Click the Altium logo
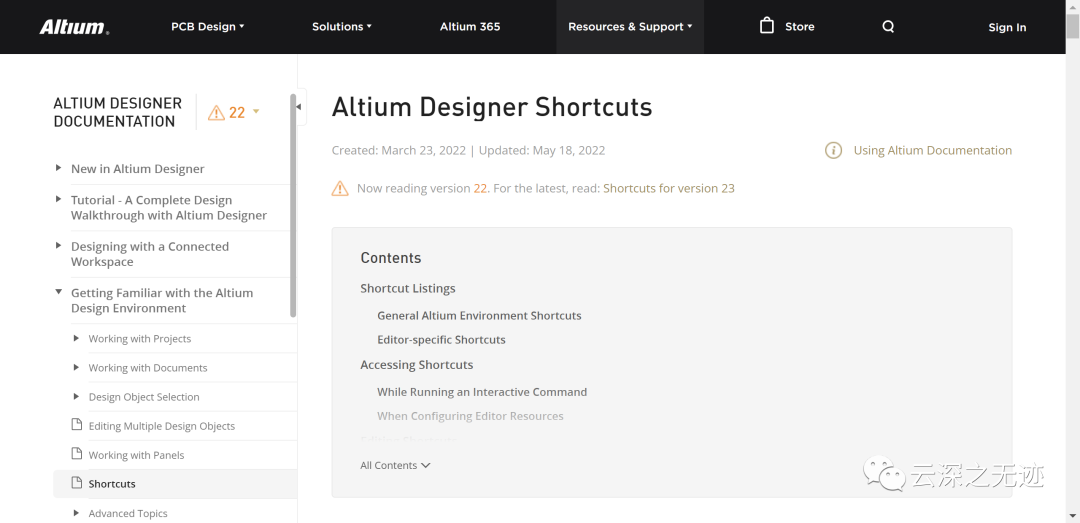The height and width of the screenshot is (523, 1080). [74, 27]
